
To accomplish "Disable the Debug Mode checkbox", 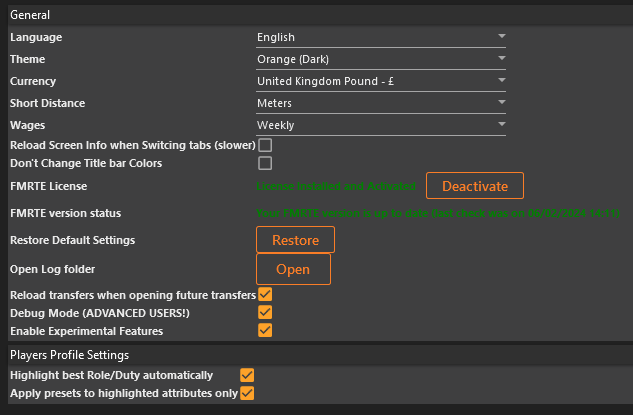I will click(x=265, y=313).
